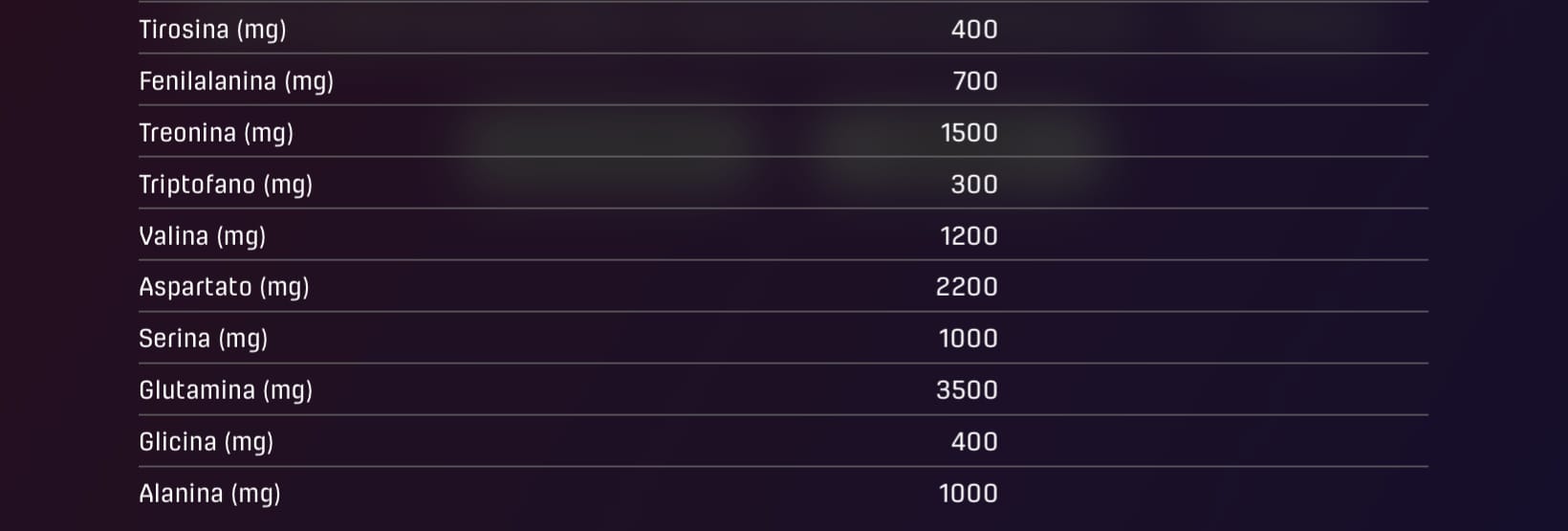Select the 2200 value for Aspartato
Screen dimensions: 1568x531
967,287
